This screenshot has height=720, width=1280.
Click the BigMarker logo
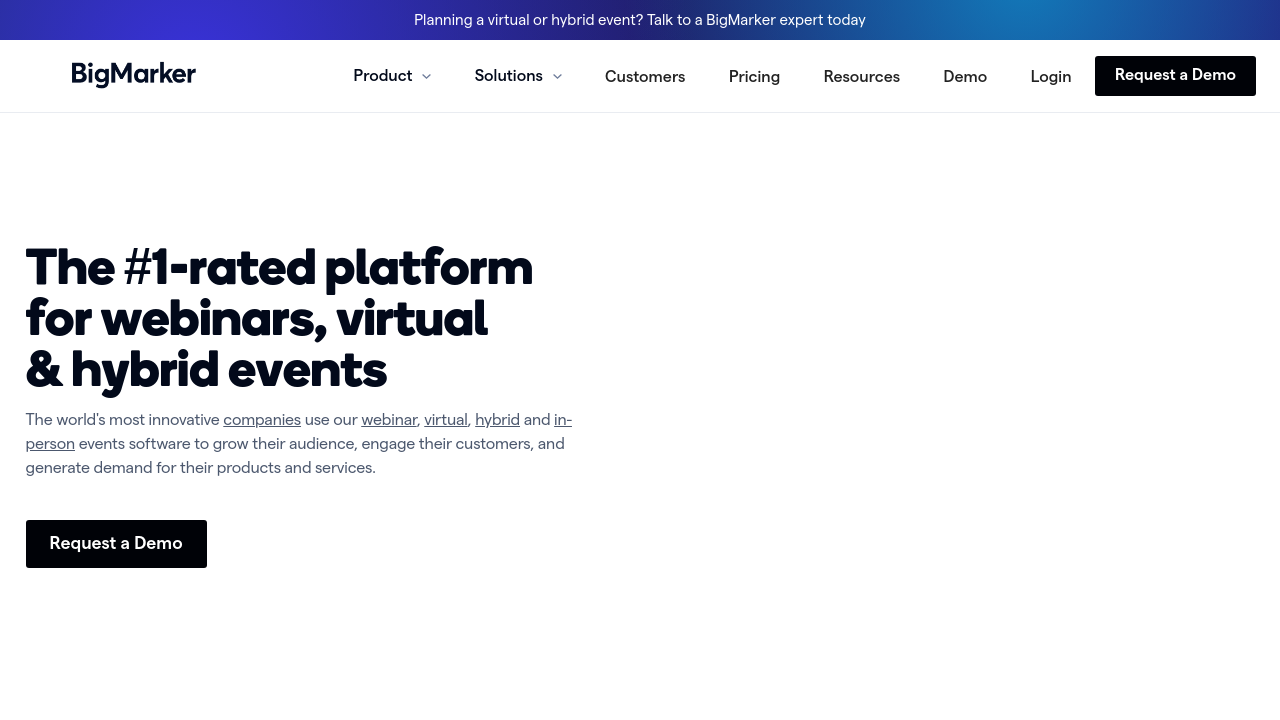pyautogui.click(x=134, y=75)
